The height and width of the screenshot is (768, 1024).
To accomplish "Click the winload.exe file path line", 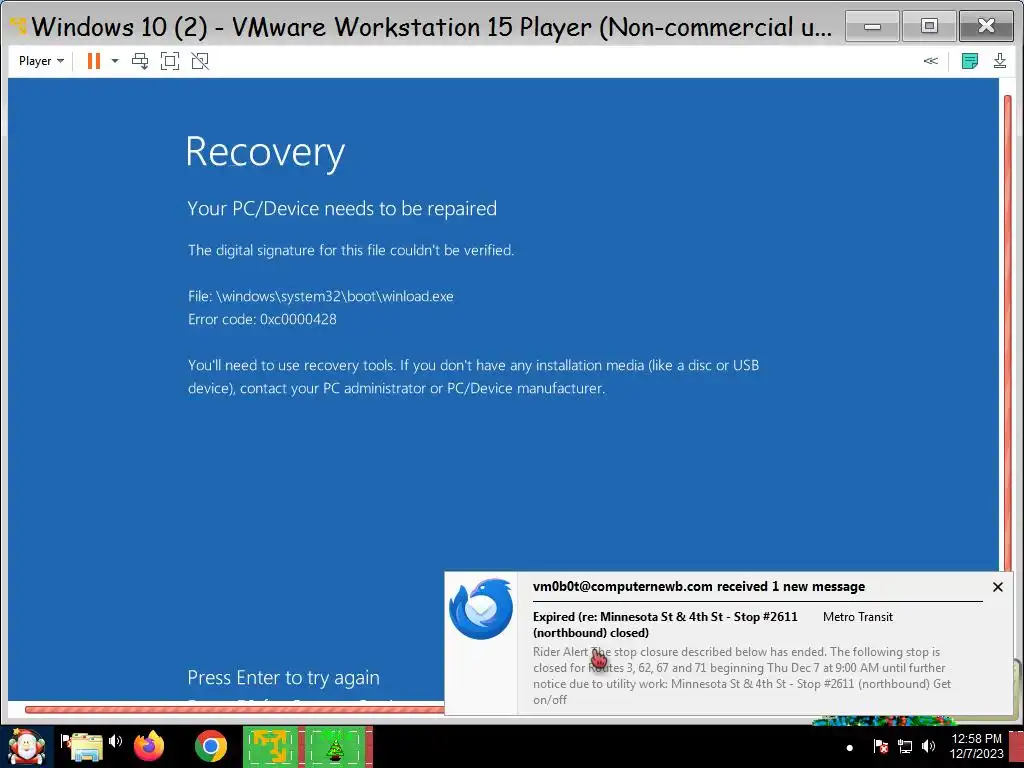I will (x=321, y=296).
